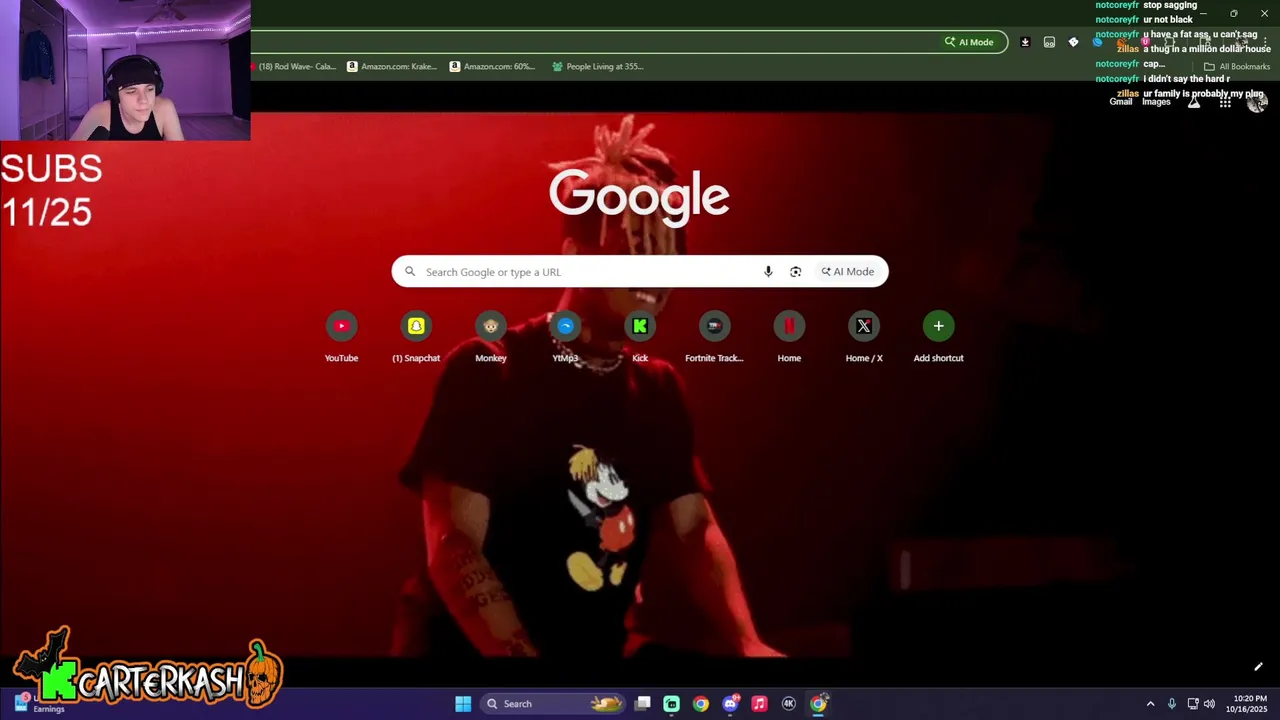Search by image with Google Lens icon
1280x720 pixels.
coord(796,272)
